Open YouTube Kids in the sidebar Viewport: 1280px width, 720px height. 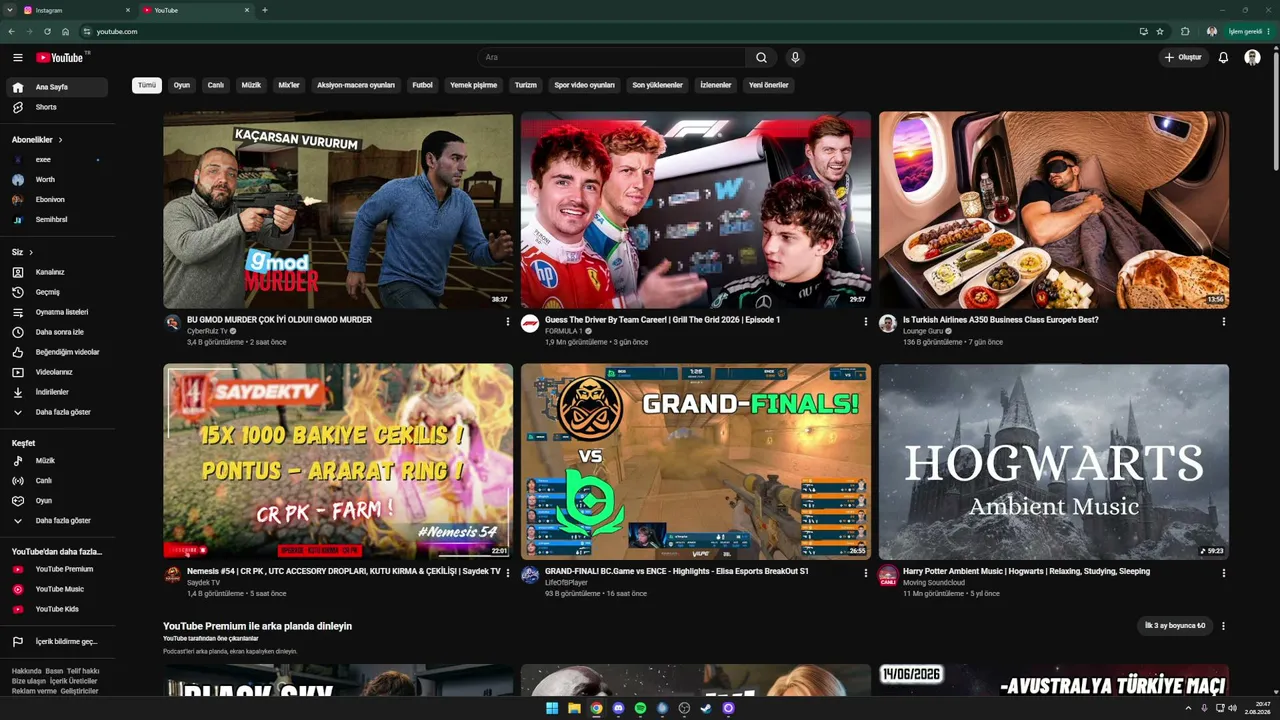(x=57, y=609)
